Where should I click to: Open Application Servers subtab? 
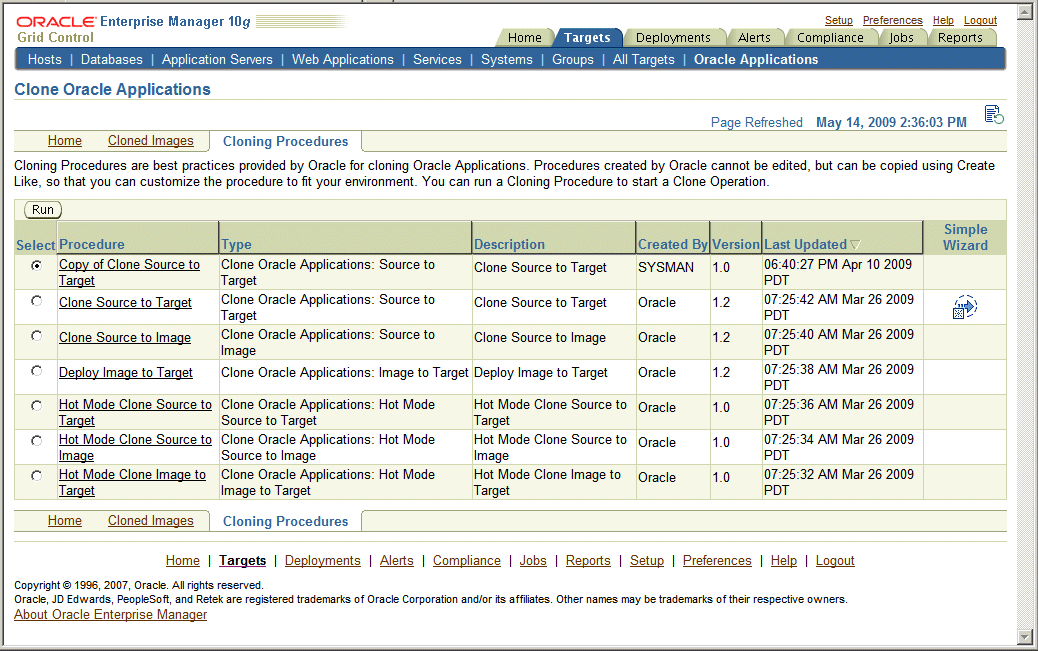point(217,60)
